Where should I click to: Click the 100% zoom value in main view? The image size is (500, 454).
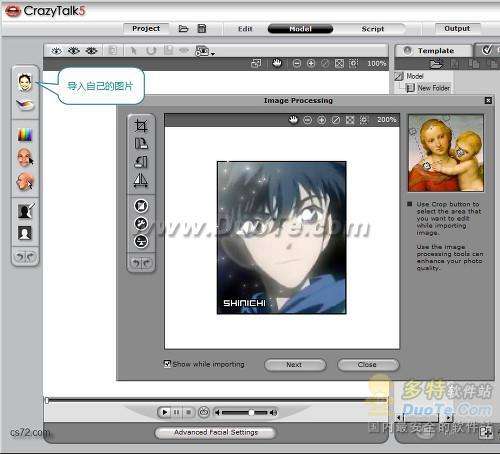tap(377, 63)
